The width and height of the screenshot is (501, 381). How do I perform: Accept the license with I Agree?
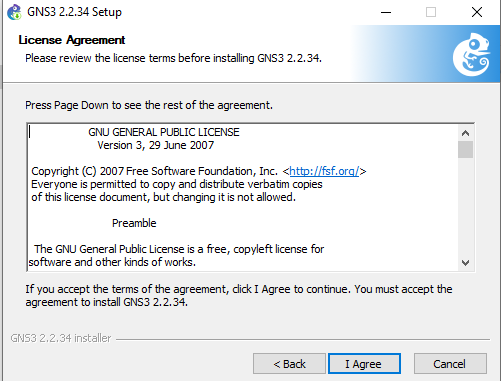pyautogui.click(x=364, y=364)
